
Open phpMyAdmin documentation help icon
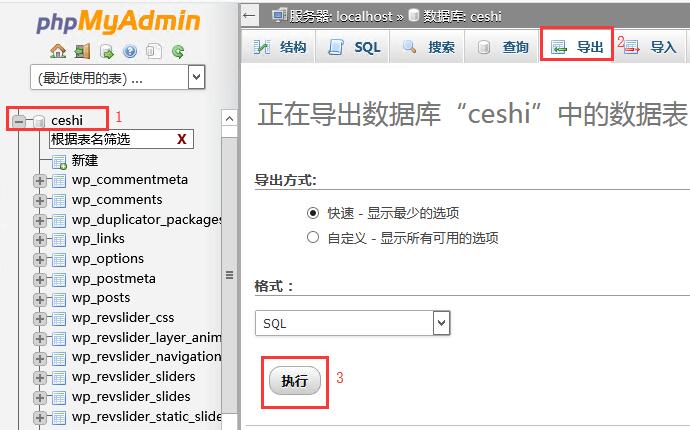(x=129, y=51)
